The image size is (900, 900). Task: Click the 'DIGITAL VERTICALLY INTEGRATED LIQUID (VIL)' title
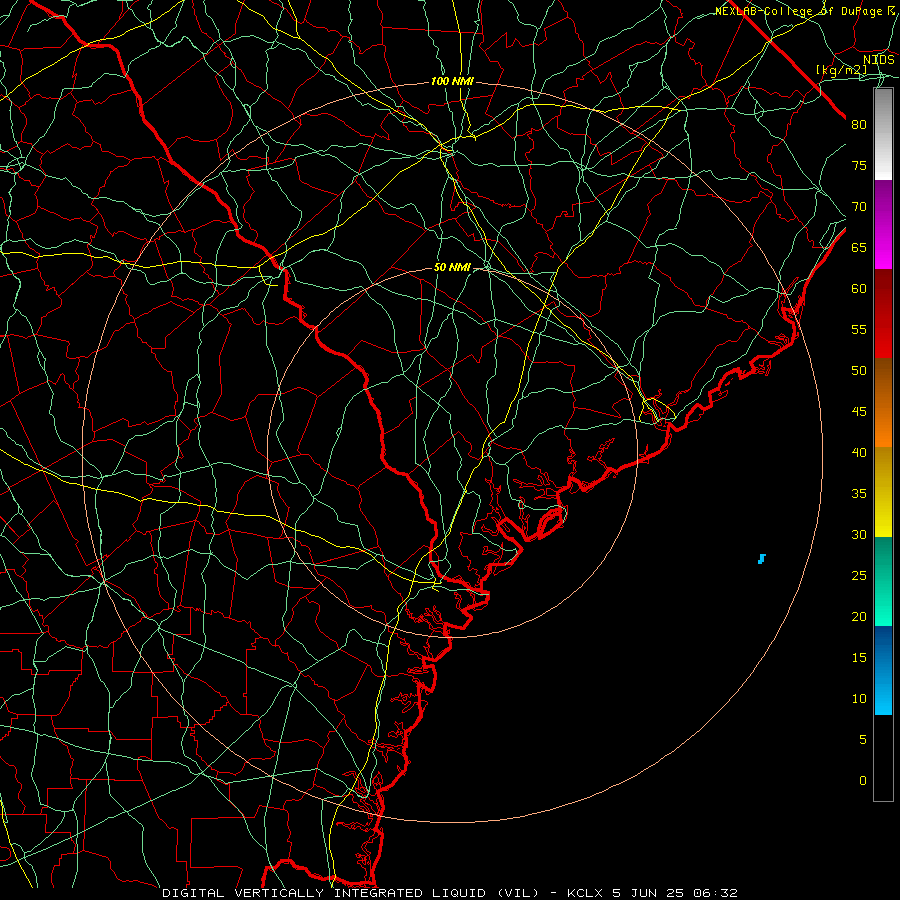(x=351, y=893)
